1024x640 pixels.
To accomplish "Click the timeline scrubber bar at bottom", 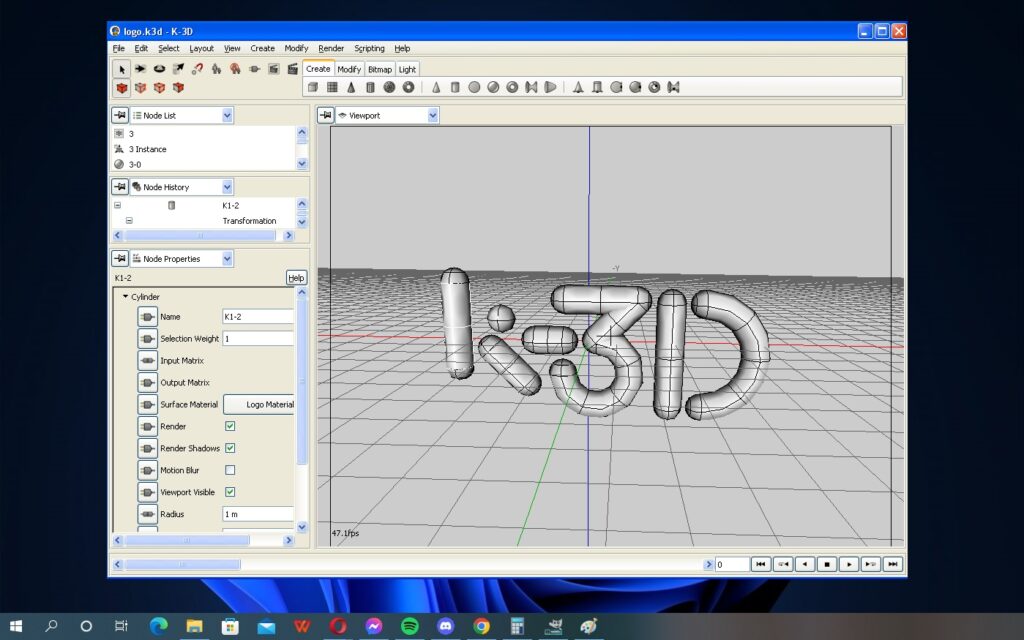I will coord(182,564).
